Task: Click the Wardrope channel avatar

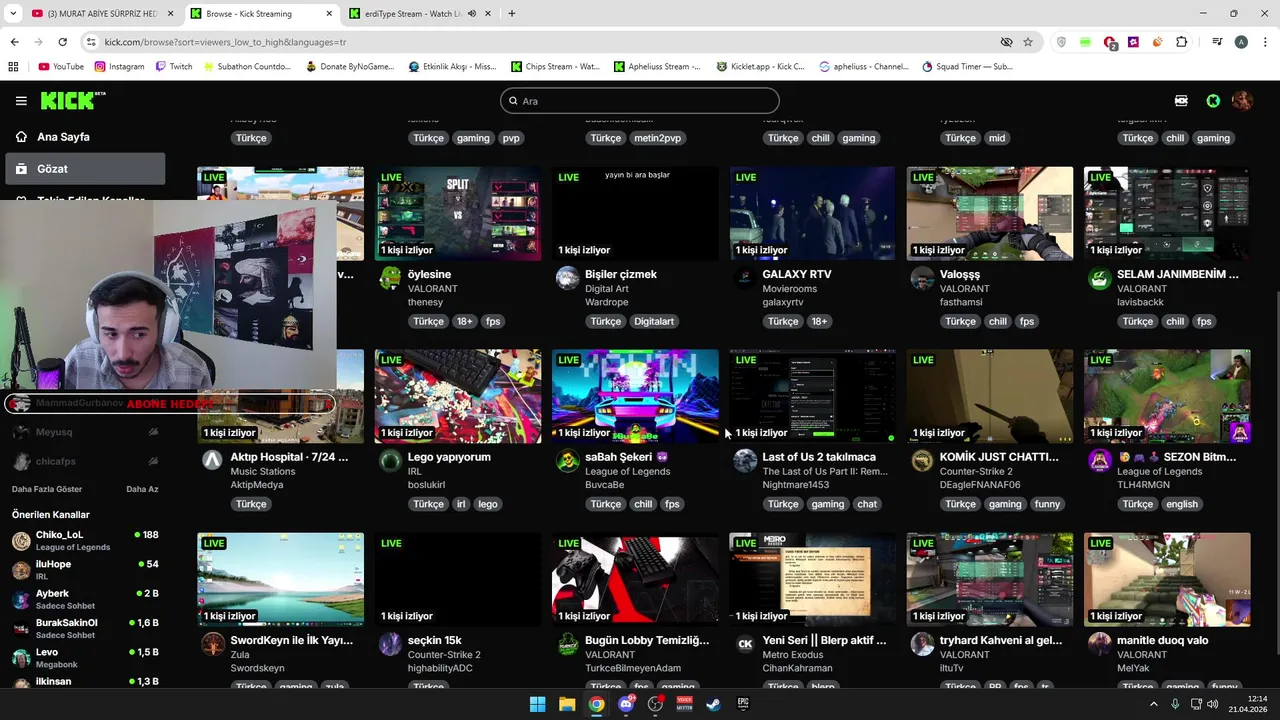Action: click(567, 279)
